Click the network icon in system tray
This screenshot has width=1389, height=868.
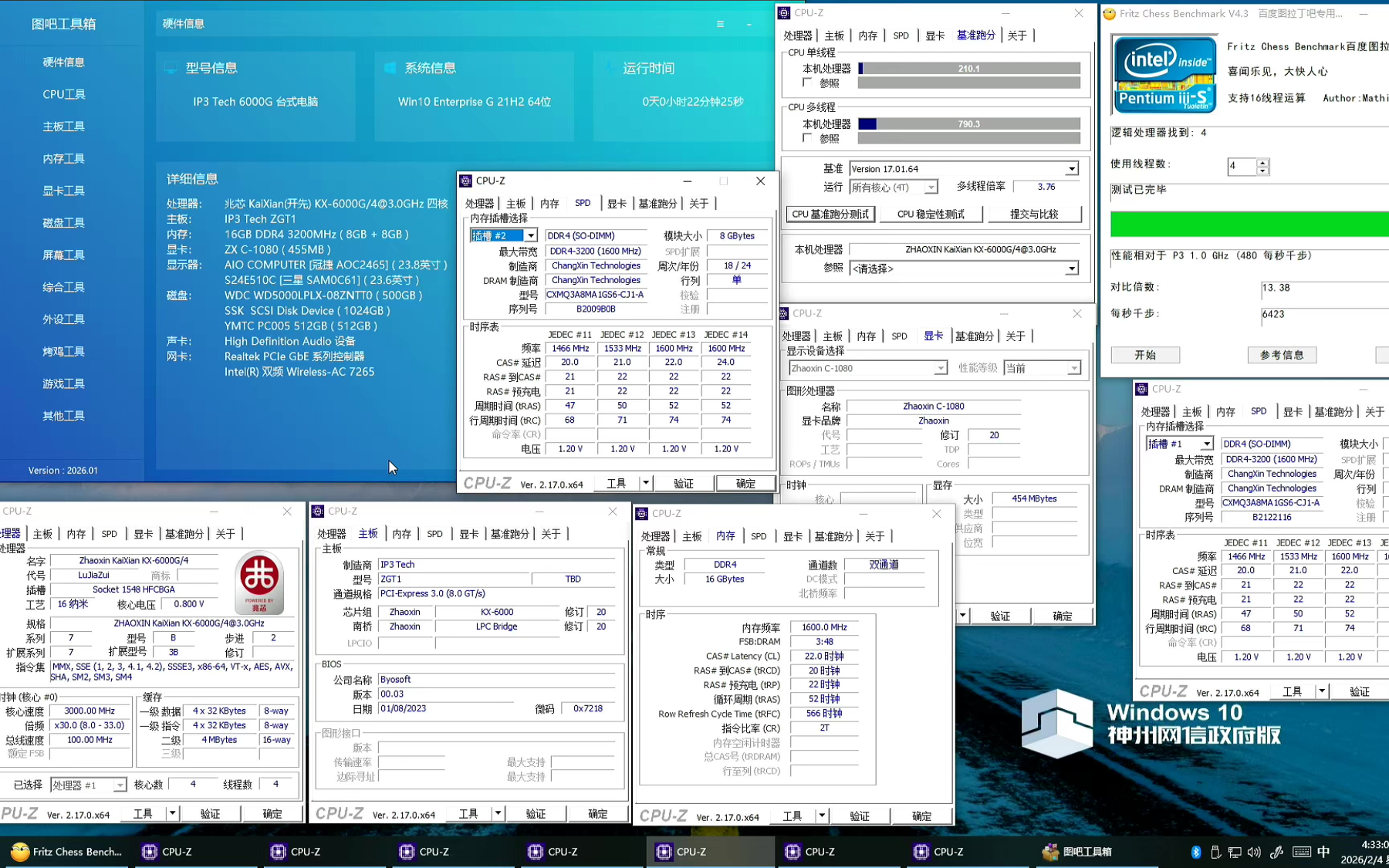click(x=1235, y=852)
